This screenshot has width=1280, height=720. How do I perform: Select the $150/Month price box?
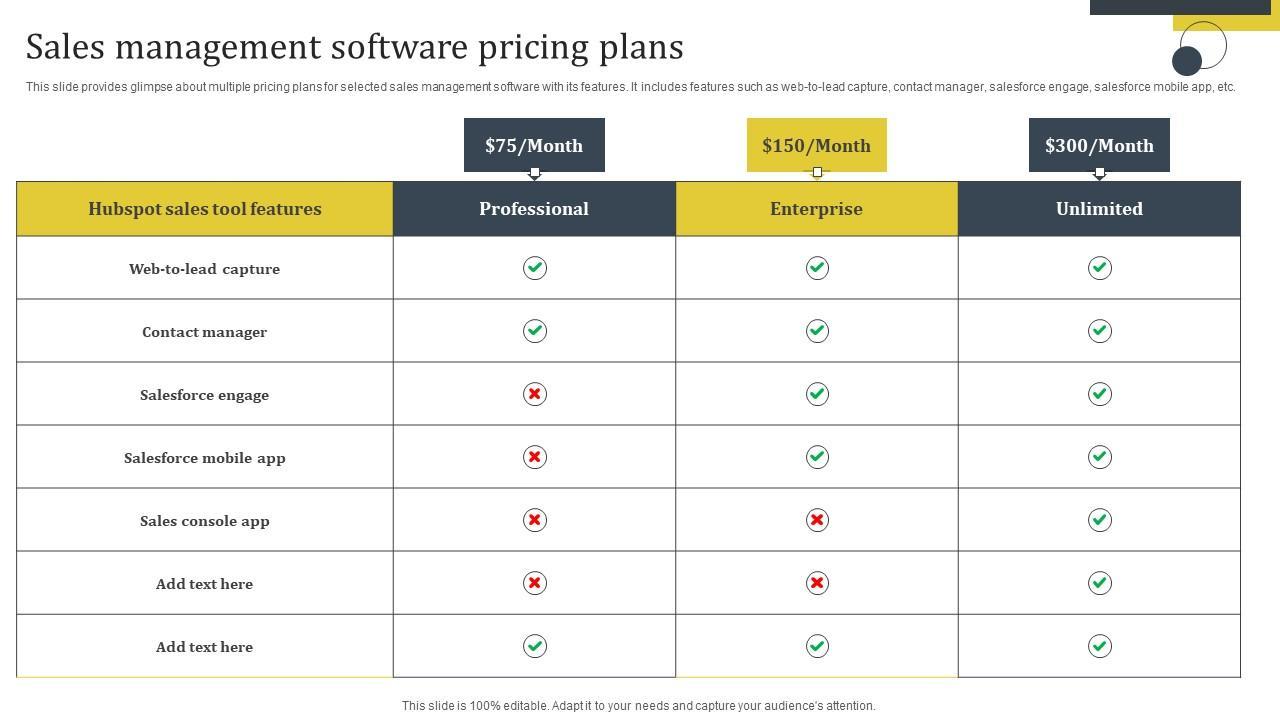816,145
